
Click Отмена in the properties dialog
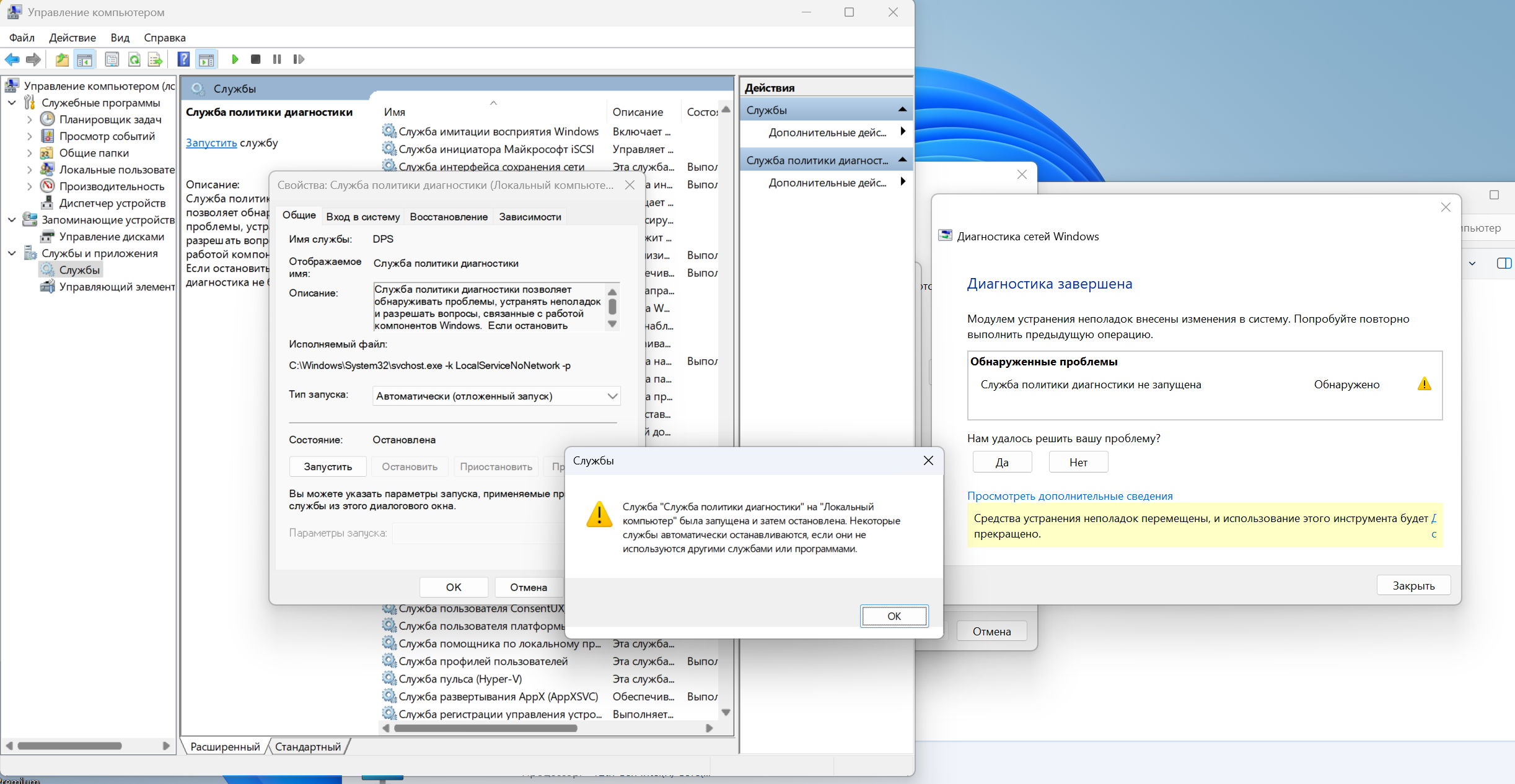(529, 587)
